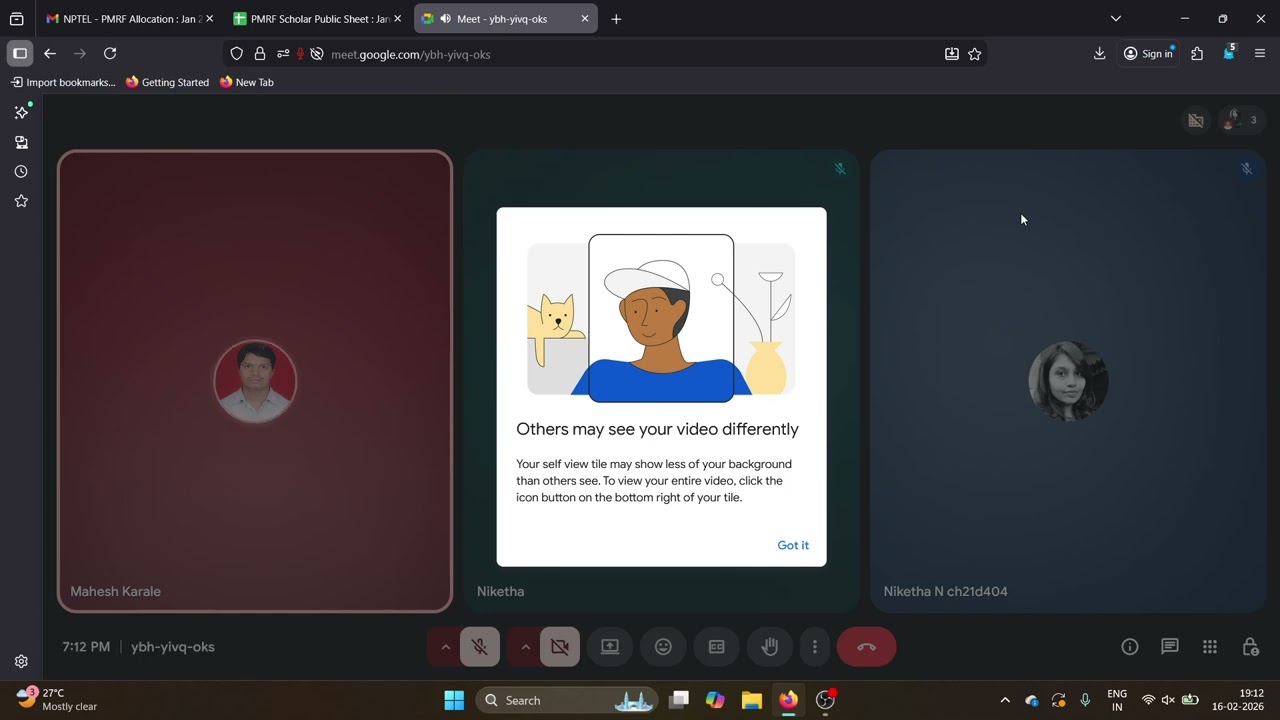The height and width of the screenshot is (720, 1280).
Task: Open the Host controls lock icon
Action: coord(1250,647)
